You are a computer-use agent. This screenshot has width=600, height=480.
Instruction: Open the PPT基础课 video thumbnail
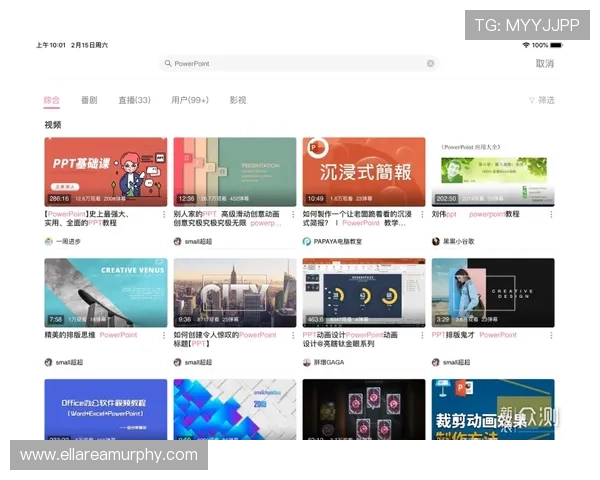tap(106, 172)
